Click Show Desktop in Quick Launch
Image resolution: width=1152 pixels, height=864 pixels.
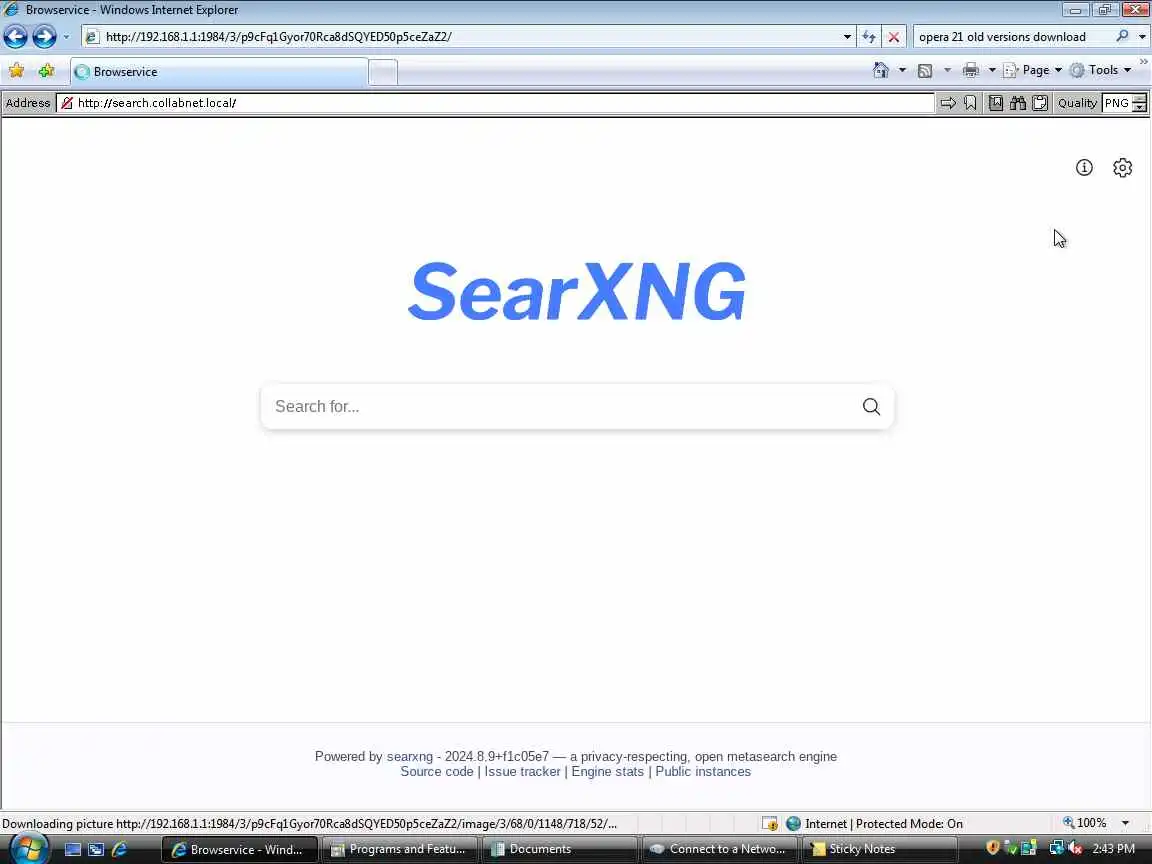pyautogui.click(x=73, y=849)
